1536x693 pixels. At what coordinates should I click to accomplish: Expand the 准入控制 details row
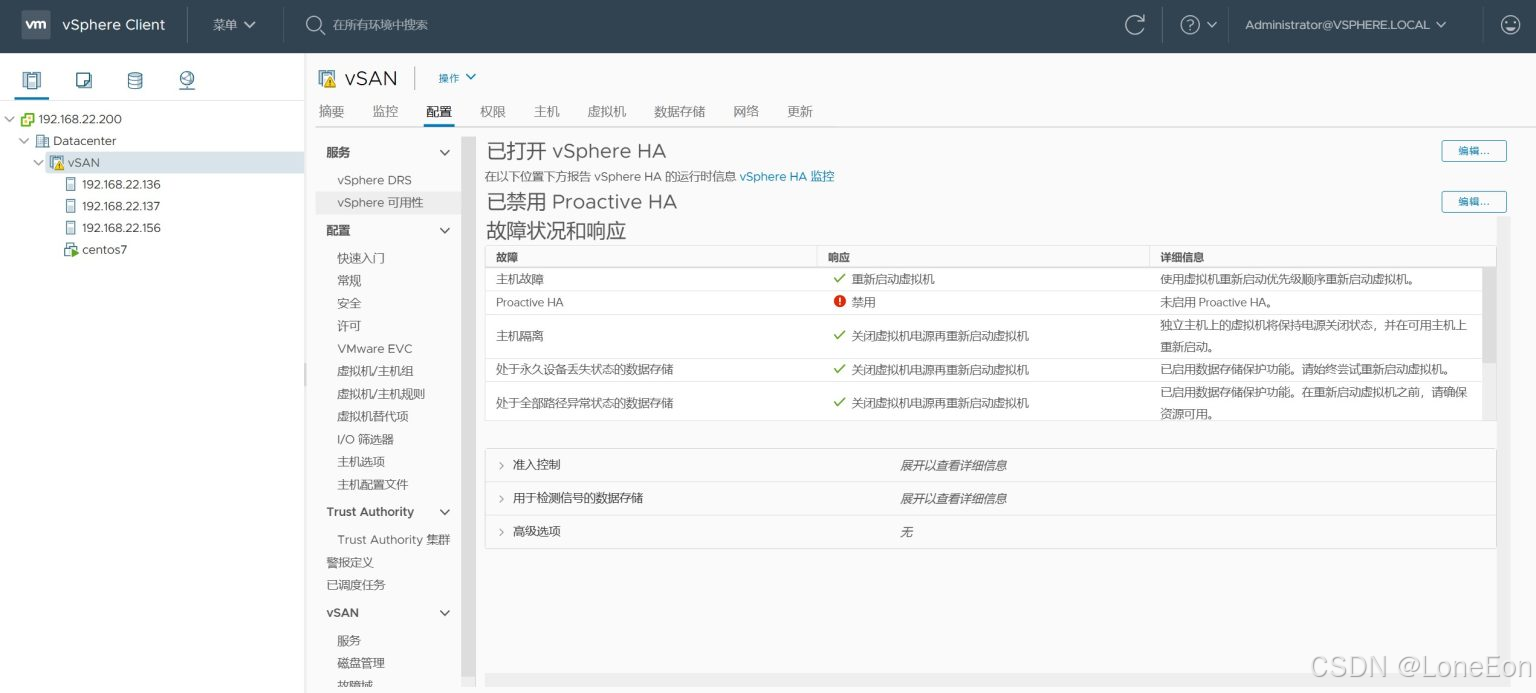coord(501,465)
